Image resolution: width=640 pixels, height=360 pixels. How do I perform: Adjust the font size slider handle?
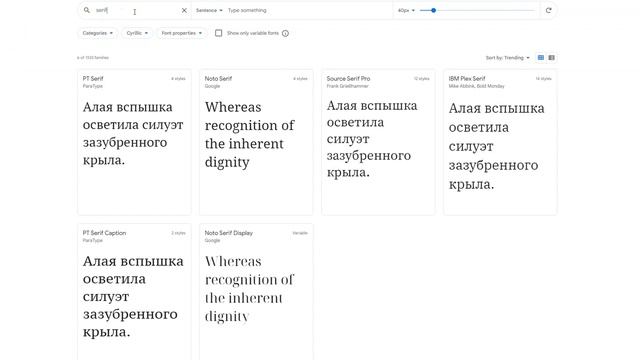point(433,10)
